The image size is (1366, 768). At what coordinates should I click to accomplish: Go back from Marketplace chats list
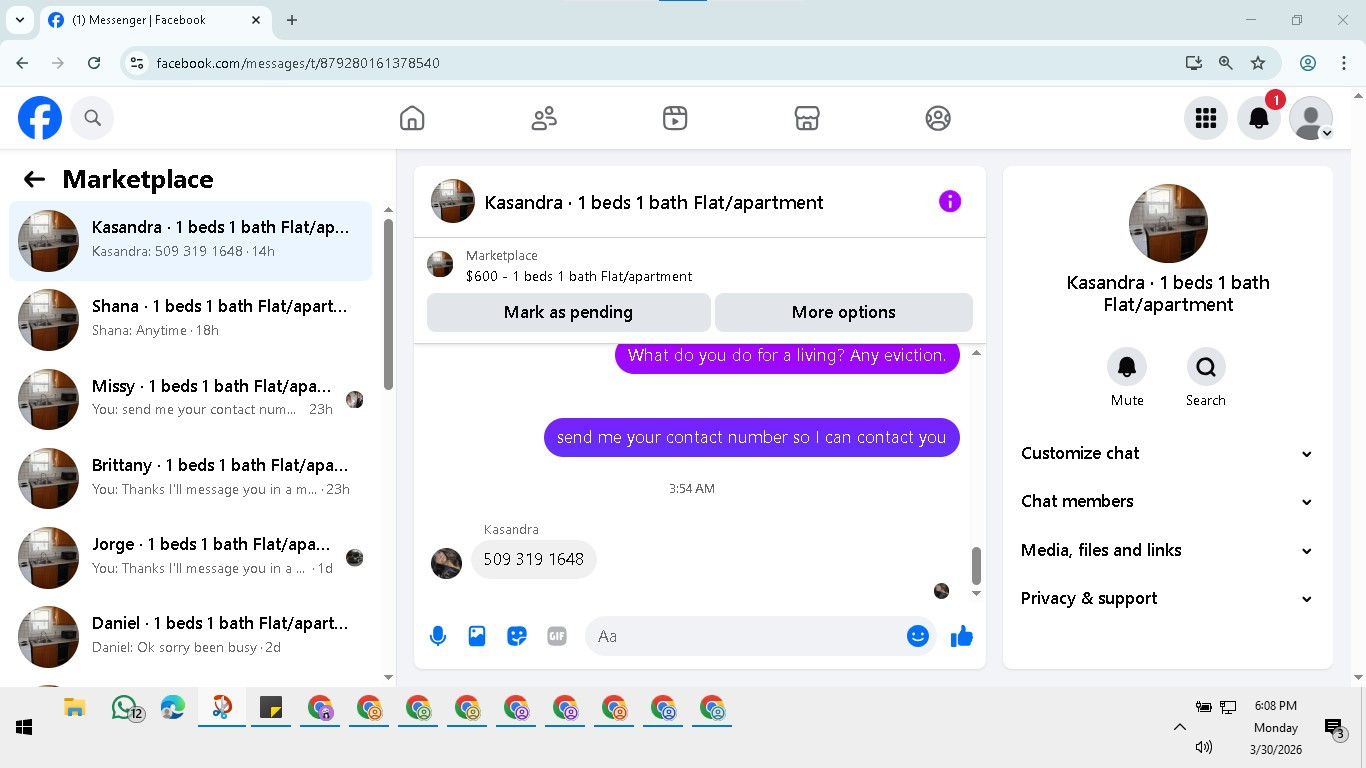34,179
